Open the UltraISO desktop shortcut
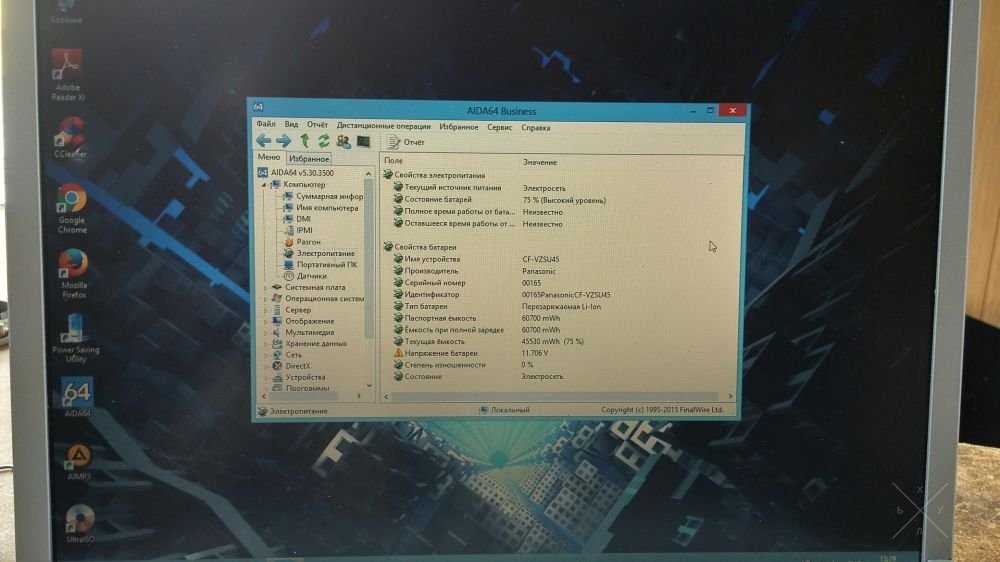The image size is (1000, 562). [80, 524]
